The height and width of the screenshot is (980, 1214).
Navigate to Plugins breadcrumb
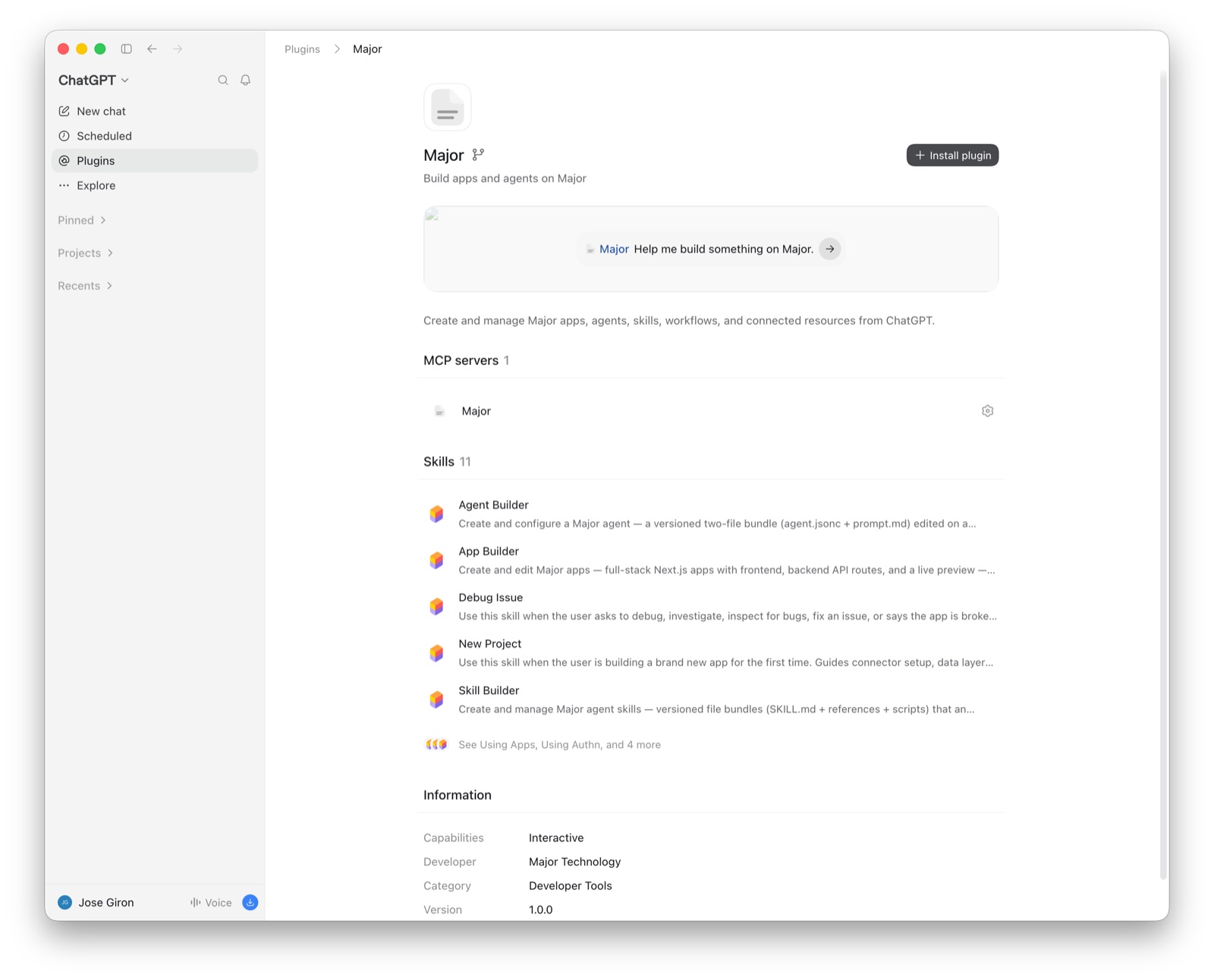coord(302,49)
